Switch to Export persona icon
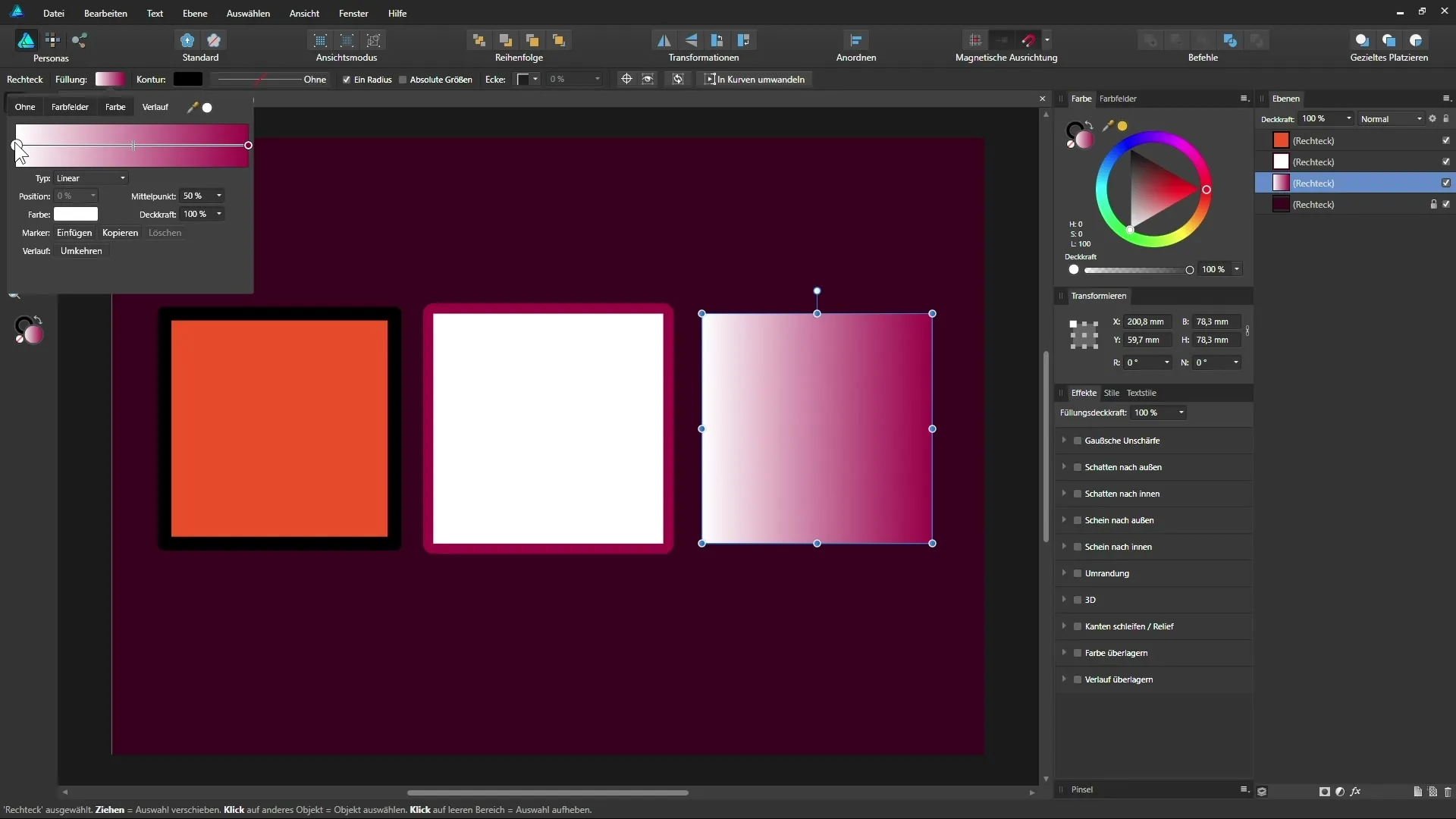 click(x=79, y=40)
